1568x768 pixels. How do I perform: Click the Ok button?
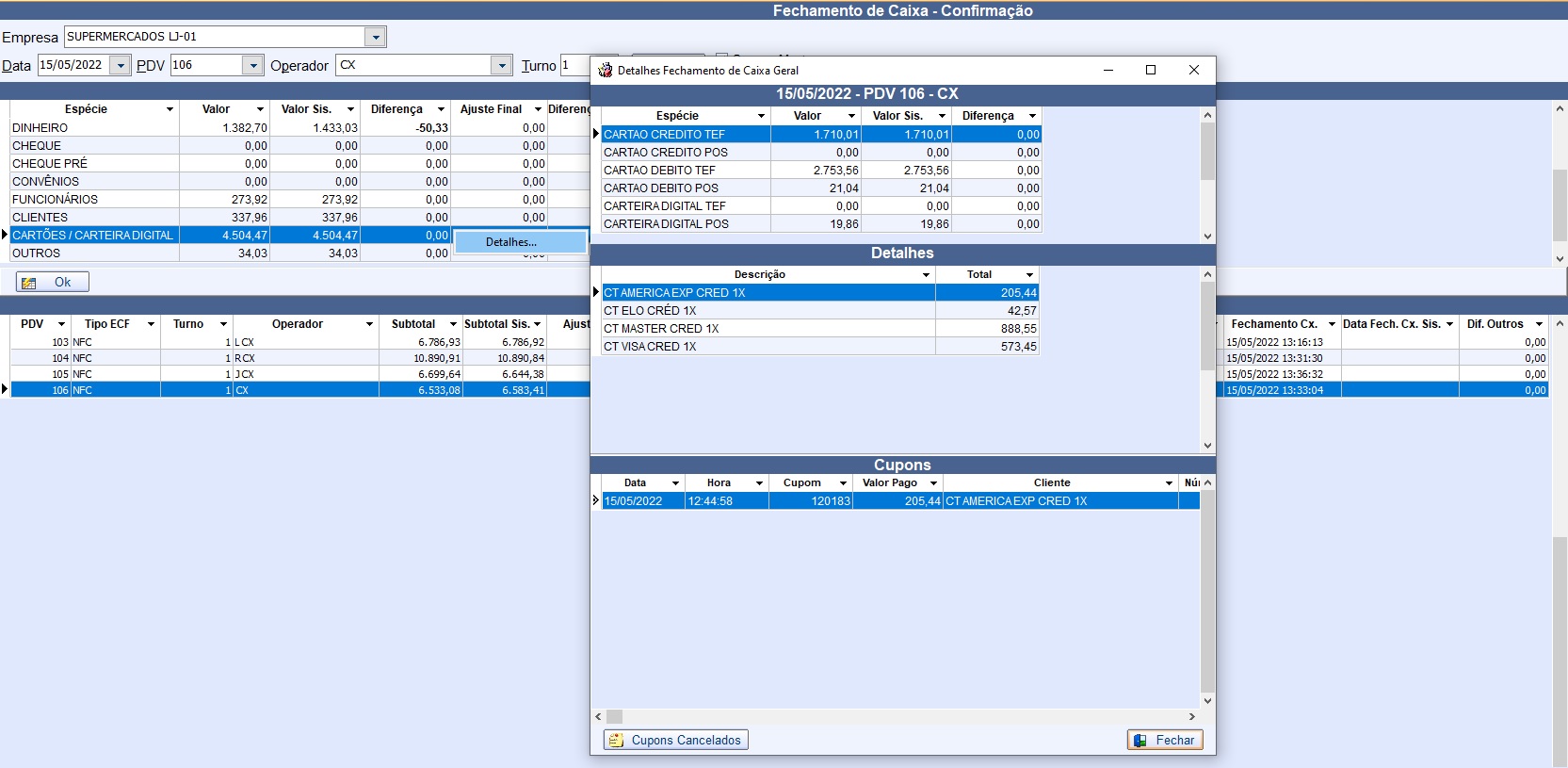53,282
